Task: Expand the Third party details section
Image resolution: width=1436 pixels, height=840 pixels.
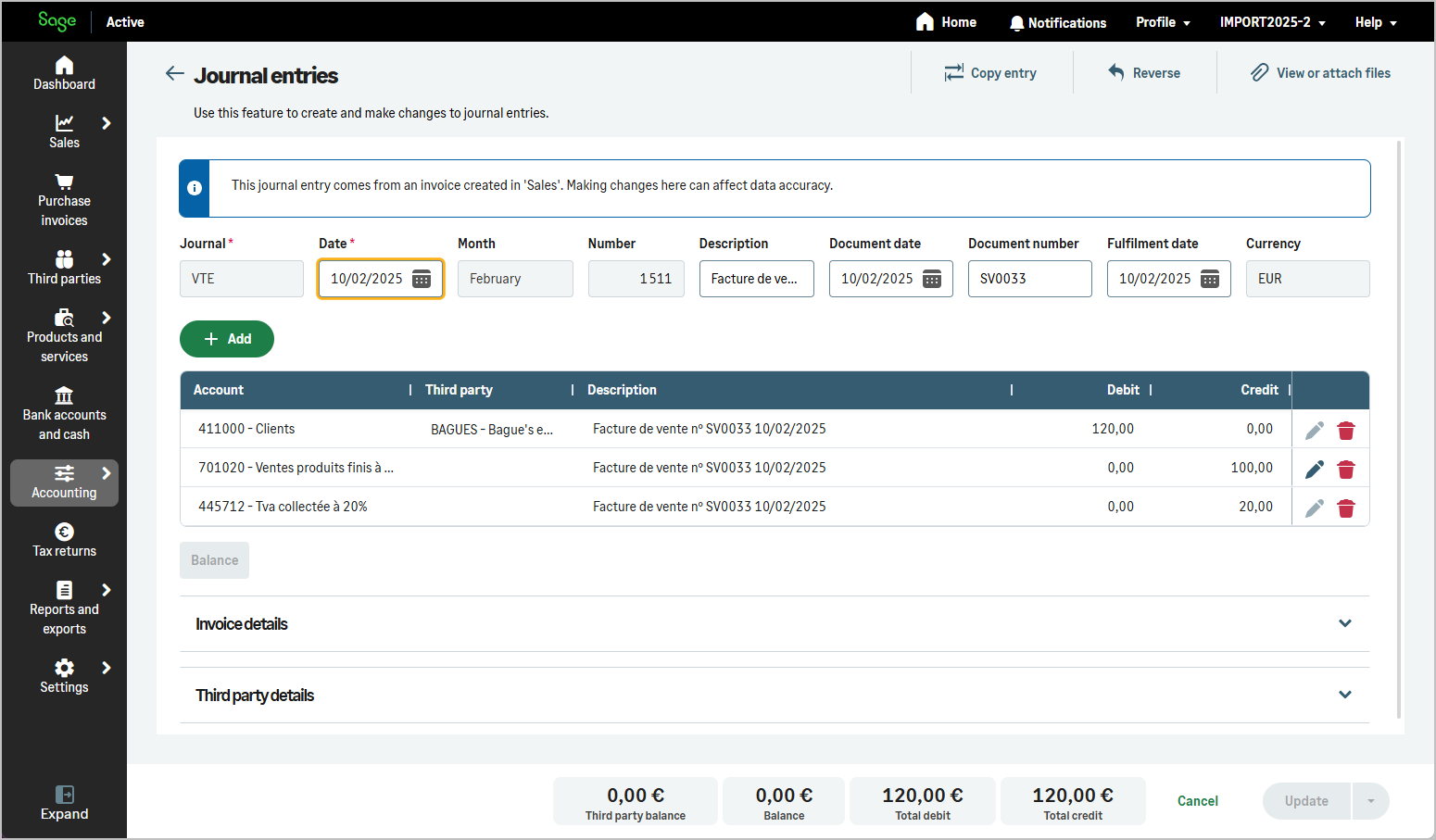Action: [x=775, y=695]
